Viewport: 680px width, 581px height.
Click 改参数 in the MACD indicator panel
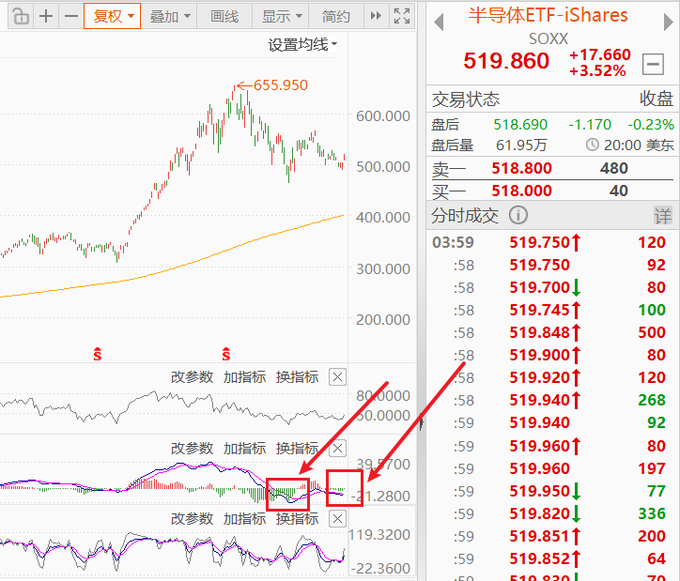[192, 448]
